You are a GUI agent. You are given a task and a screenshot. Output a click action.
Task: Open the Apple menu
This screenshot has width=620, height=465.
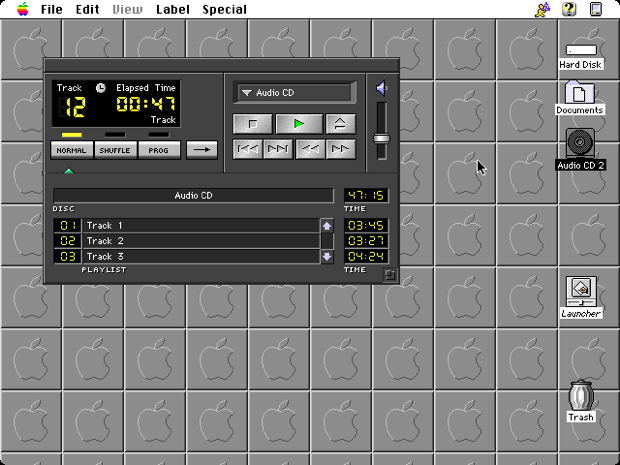(23, 9)
